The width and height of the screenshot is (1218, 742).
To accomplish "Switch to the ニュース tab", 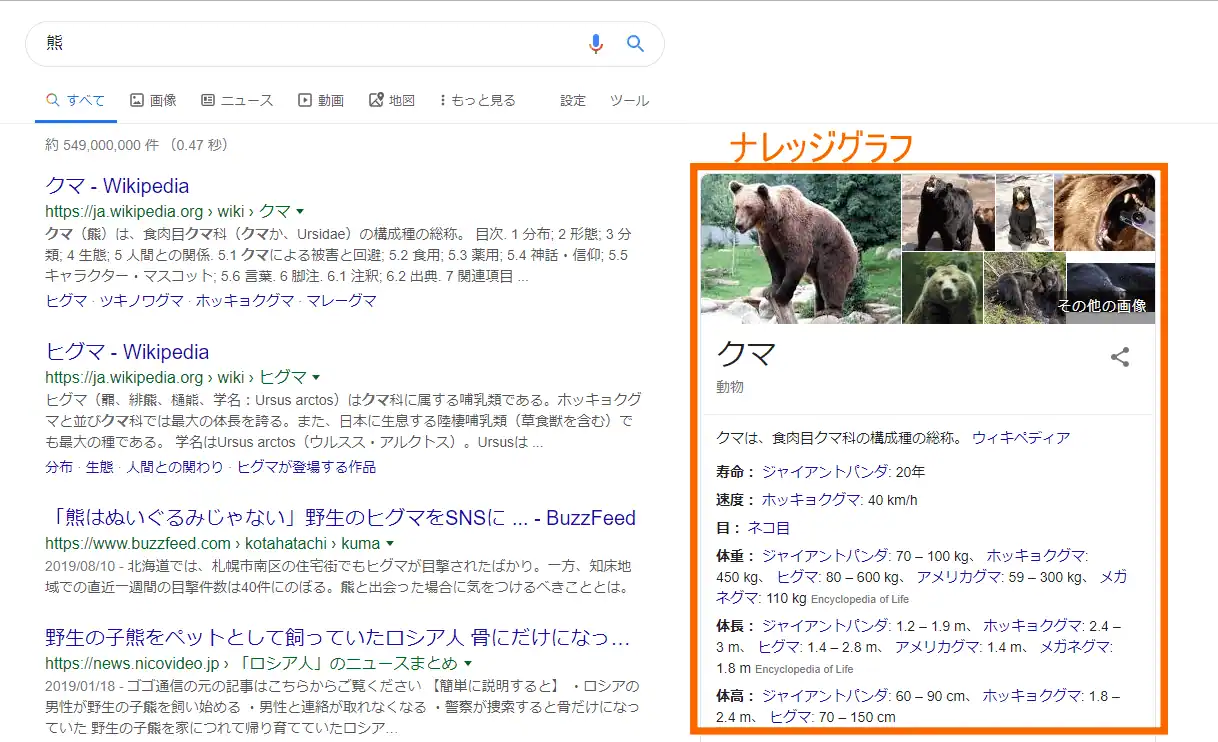I will point(237,100).
